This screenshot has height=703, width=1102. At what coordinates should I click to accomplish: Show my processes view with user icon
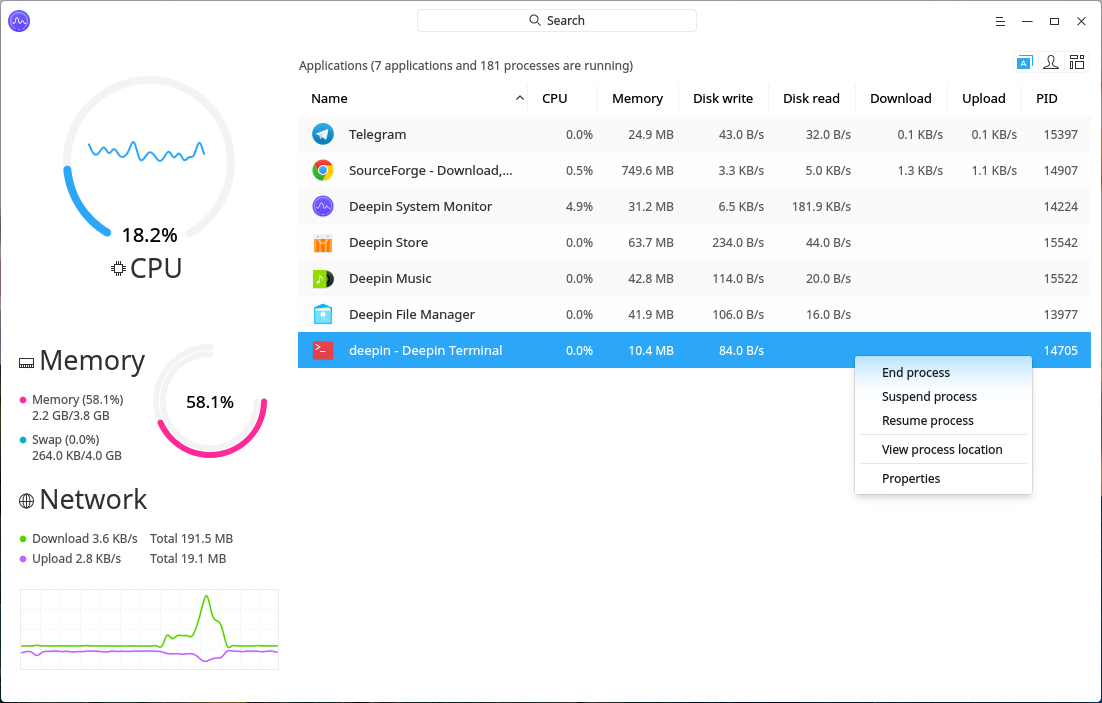[x=1051, y=63]
